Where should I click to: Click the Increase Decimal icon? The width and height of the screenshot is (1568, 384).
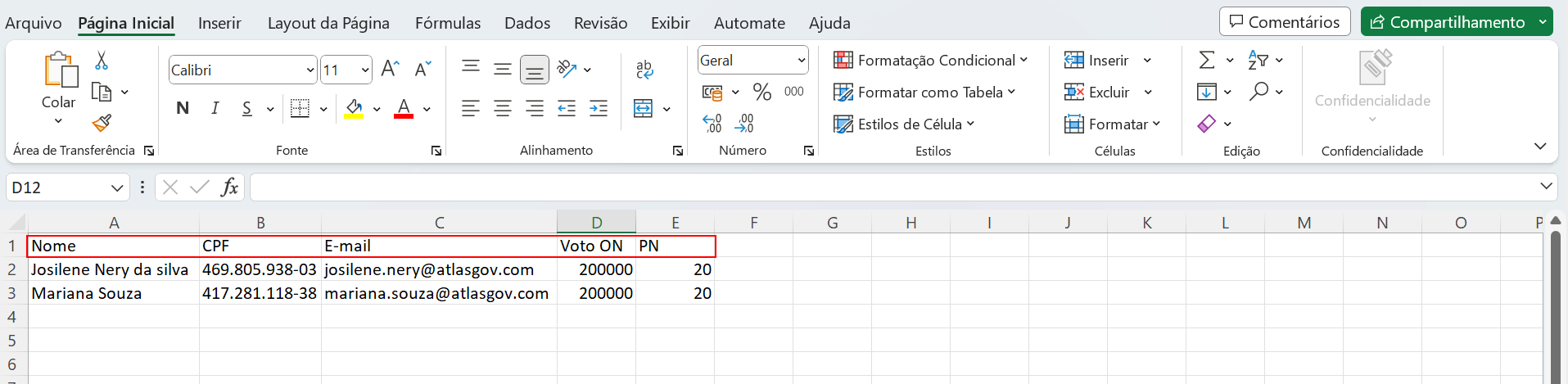tap(712, 124)
